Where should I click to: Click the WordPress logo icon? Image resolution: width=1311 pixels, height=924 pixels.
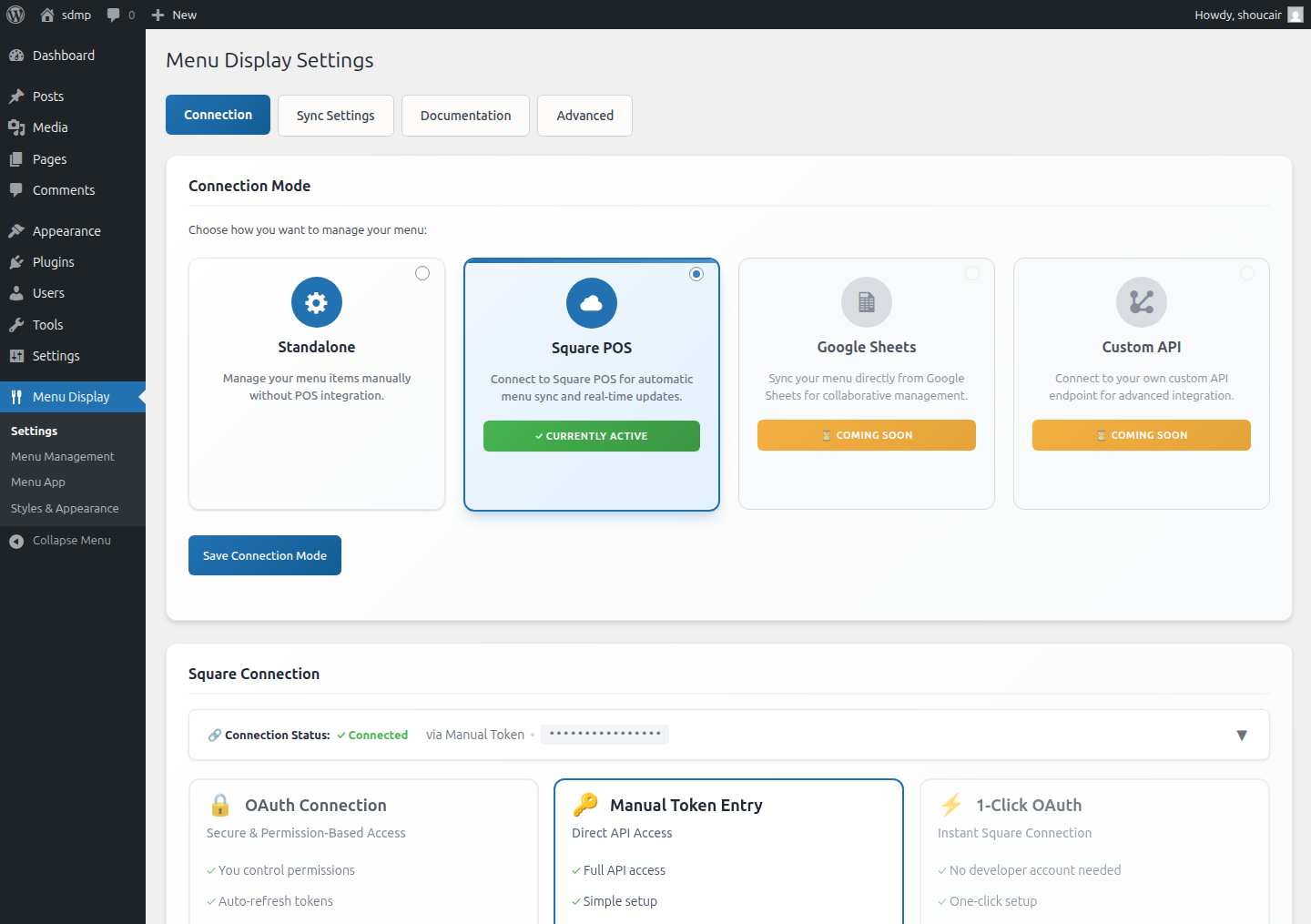[15, 15]
